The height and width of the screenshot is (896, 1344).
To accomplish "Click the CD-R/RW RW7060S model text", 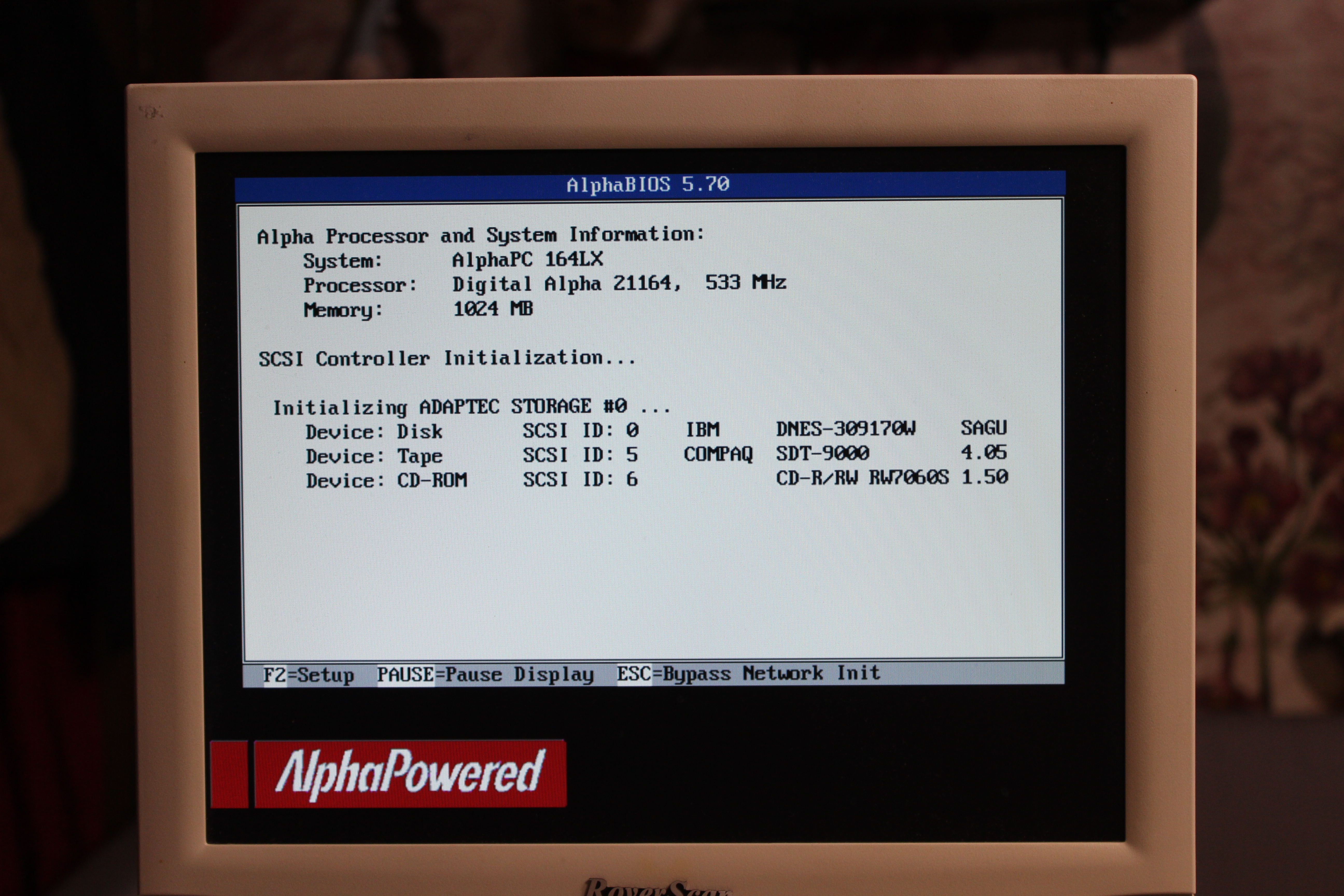I will point(862,478).
